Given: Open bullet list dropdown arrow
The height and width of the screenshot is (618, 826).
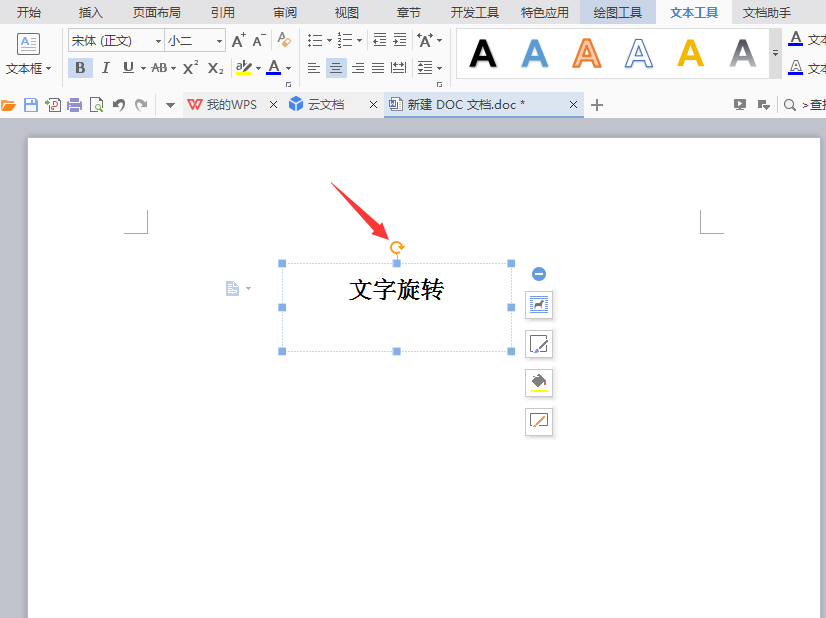Looking at the screenshot, I should click(x=329, y=41).
